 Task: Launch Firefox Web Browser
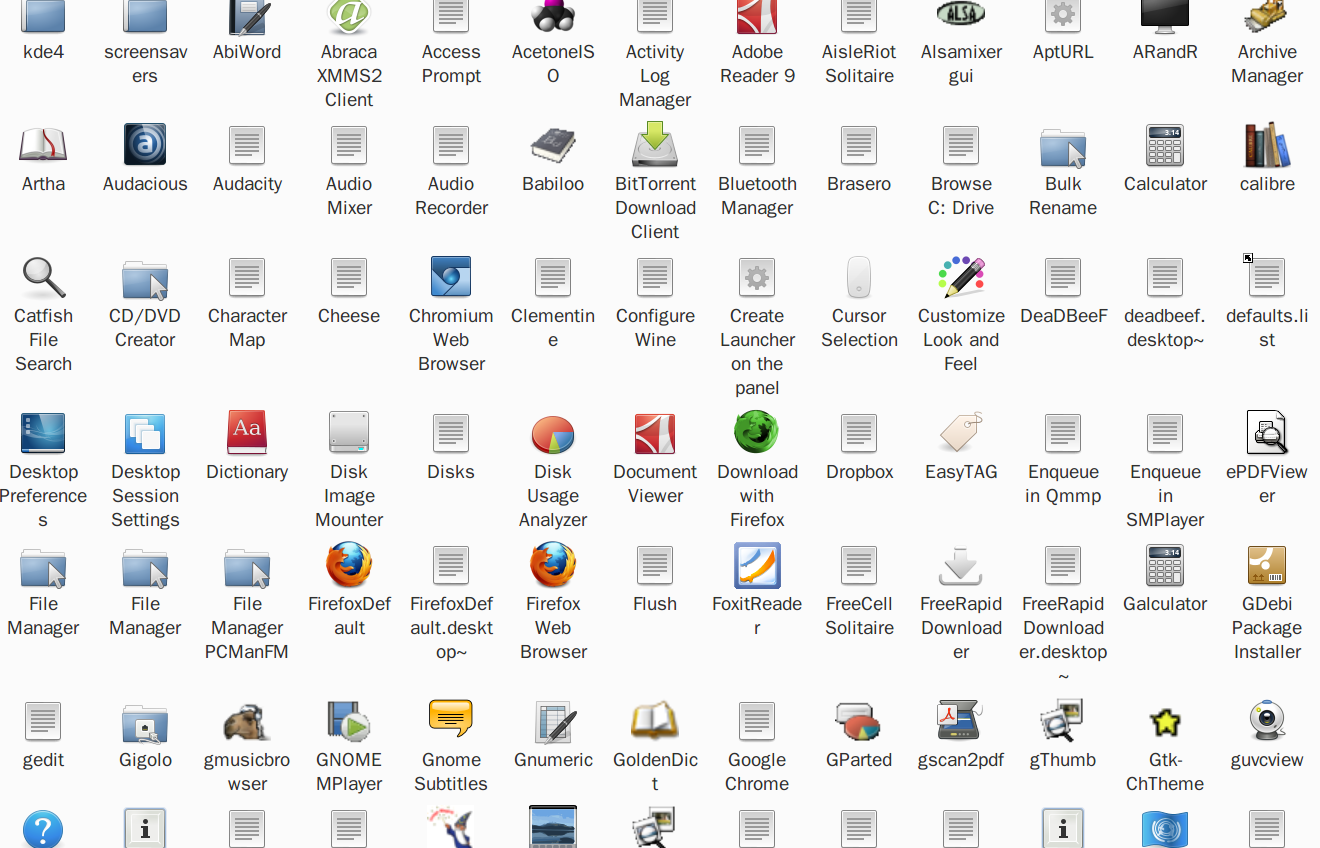(x=553, y=565)
